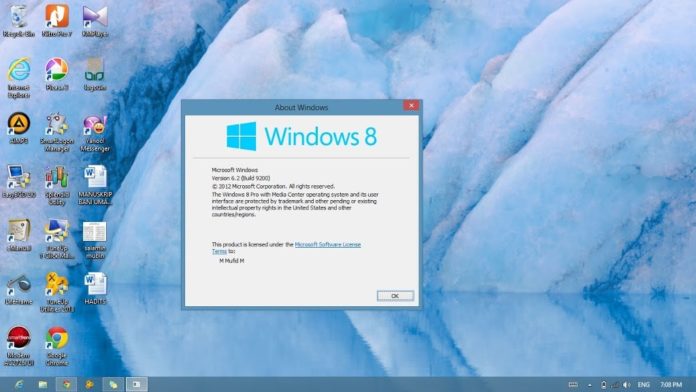This screenshot has height=392, width=696.
Task: Open the ENG input language switcher
Action: click(644, 385)
